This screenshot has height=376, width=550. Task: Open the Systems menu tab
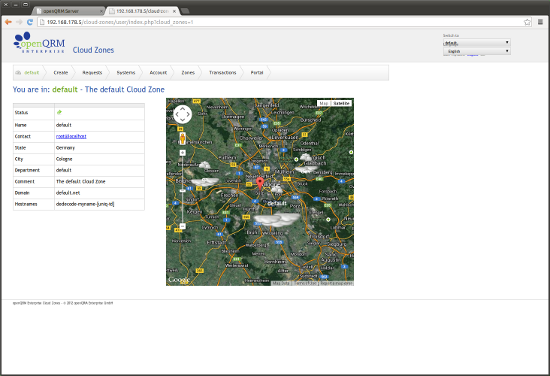126,73
